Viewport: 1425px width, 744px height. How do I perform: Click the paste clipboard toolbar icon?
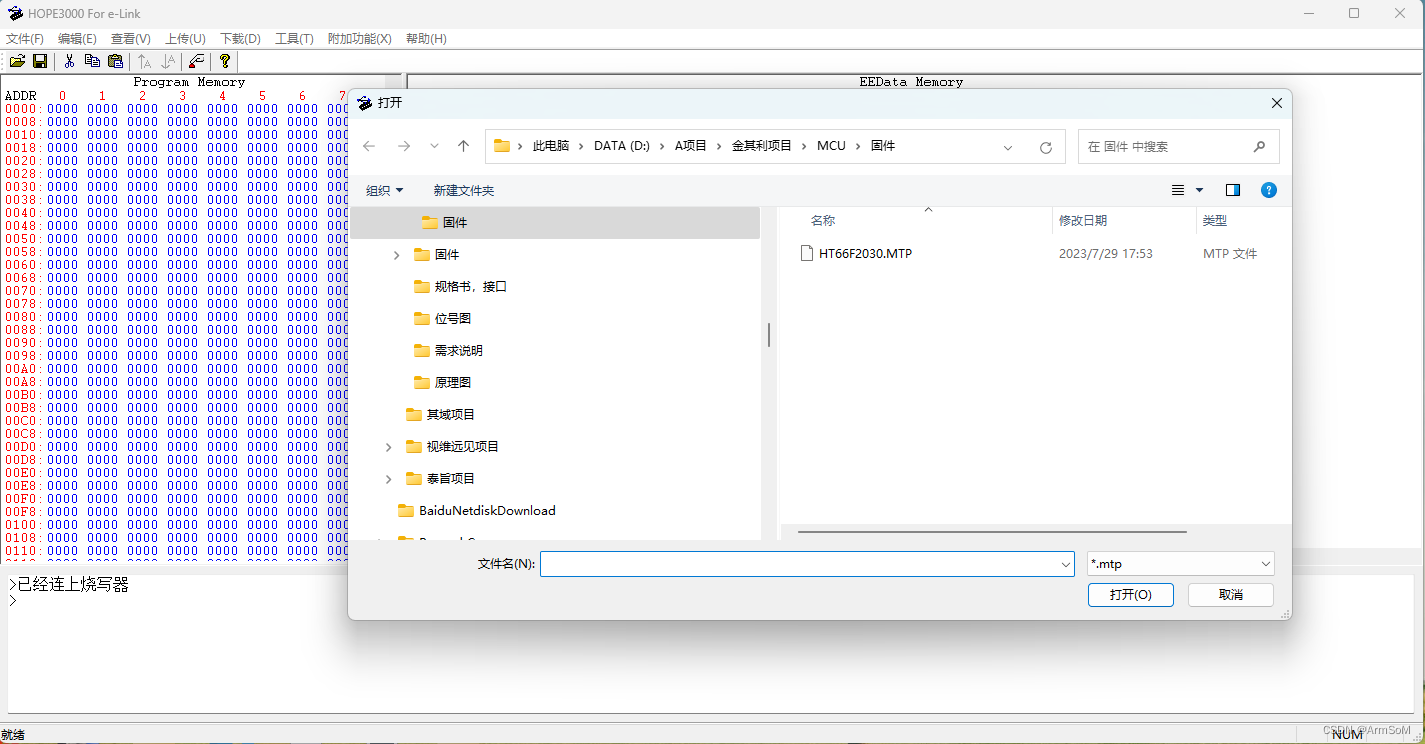click(115, 61)
